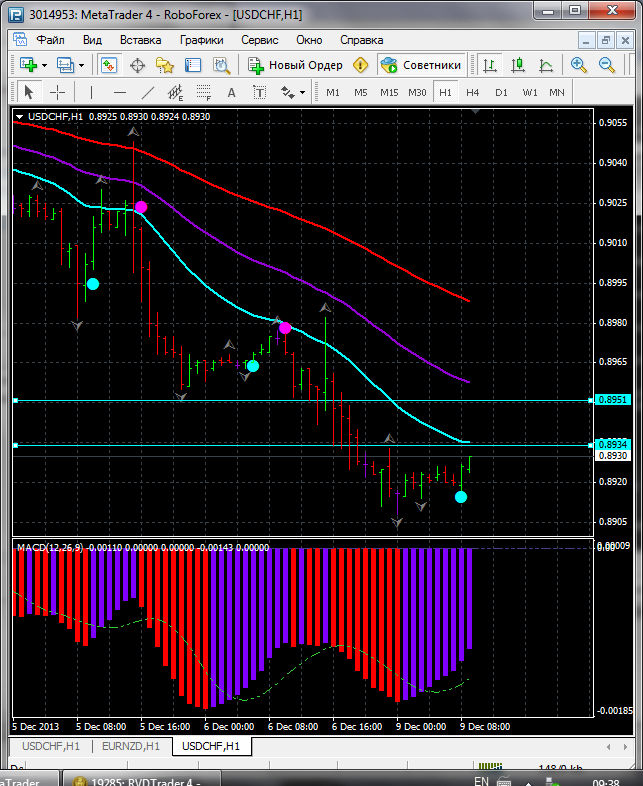This screenshot has height=786, width=643.
Task: Switch to the EURNZD,H1 chart tab
Action: coord(131,746)
